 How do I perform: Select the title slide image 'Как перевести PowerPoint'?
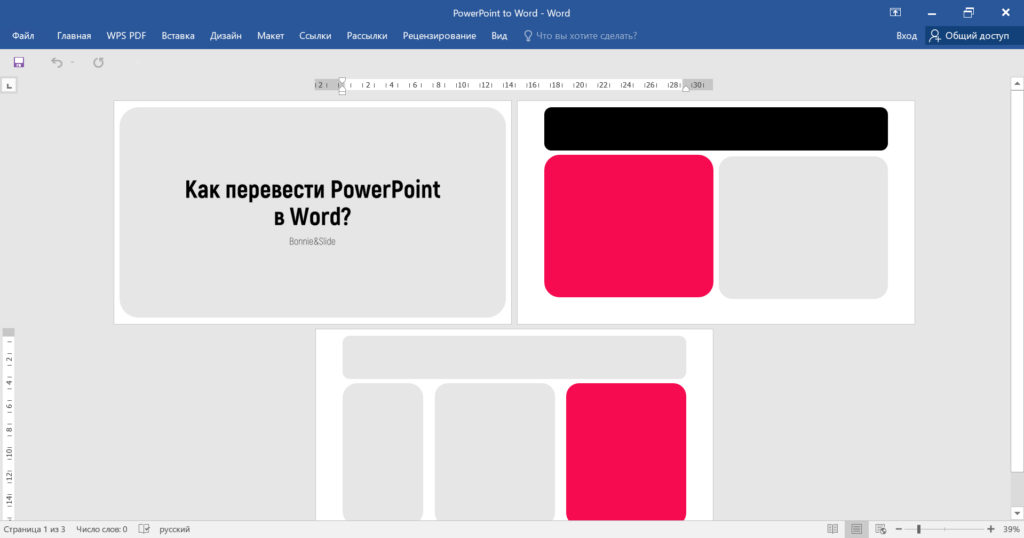(x=312, y=212)
